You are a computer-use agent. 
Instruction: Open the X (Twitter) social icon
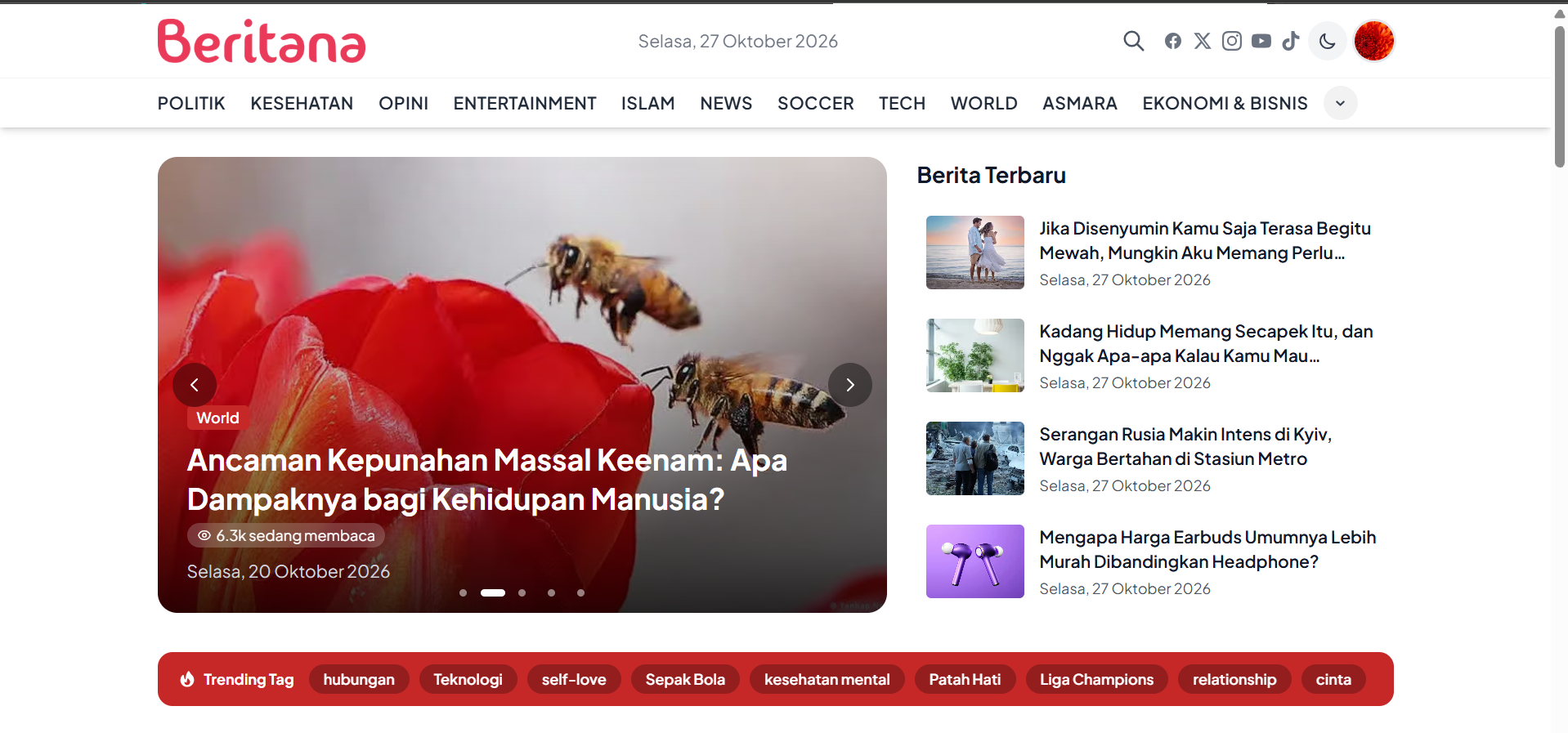[x=1203, y=41]
